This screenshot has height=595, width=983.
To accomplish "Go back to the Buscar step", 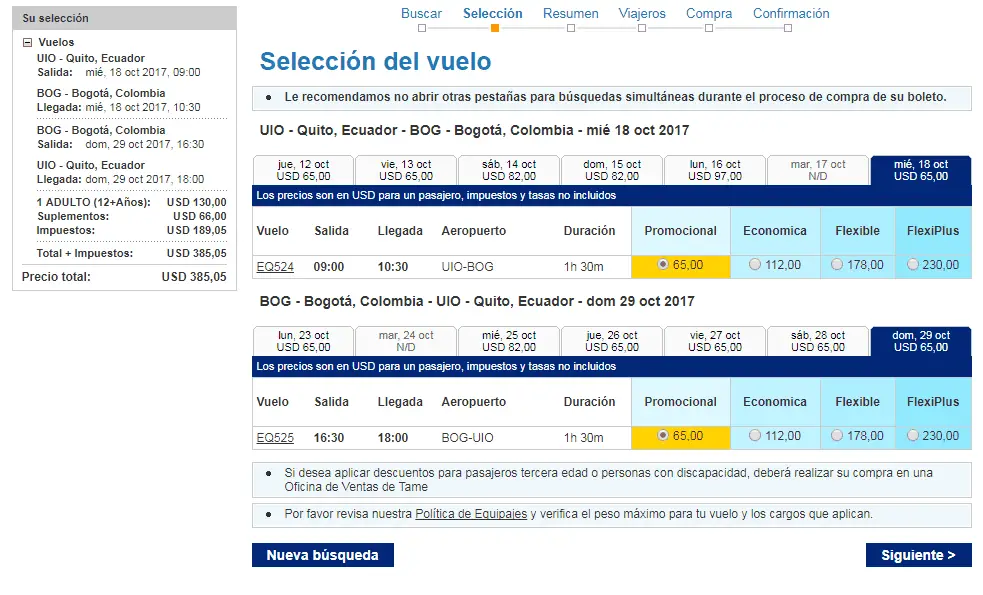I will point(421,14).
